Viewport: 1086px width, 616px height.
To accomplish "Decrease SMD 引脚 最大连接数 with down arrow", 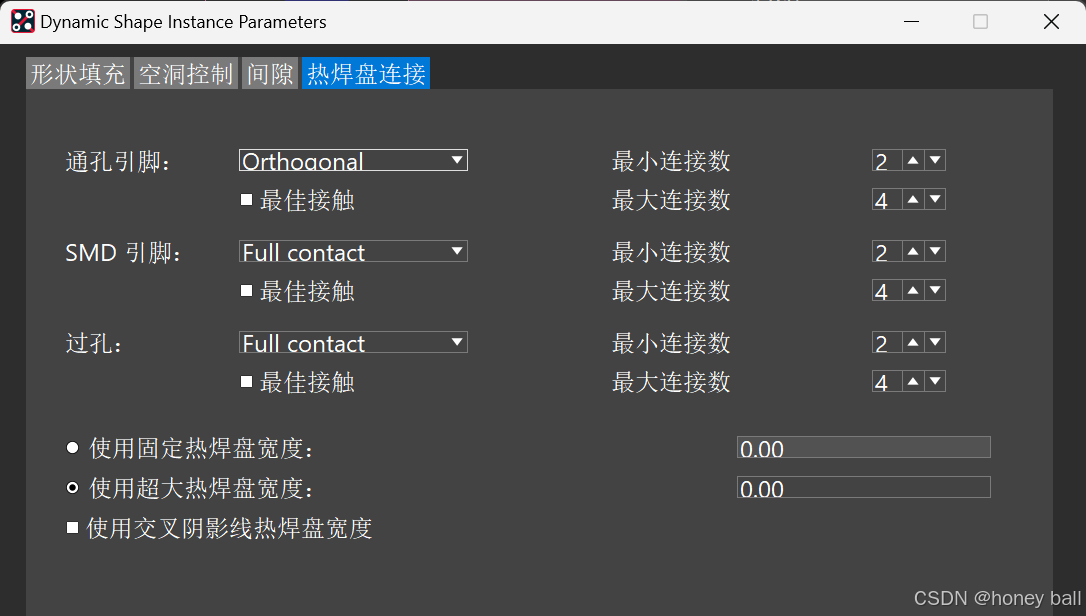I will [935, 291].
